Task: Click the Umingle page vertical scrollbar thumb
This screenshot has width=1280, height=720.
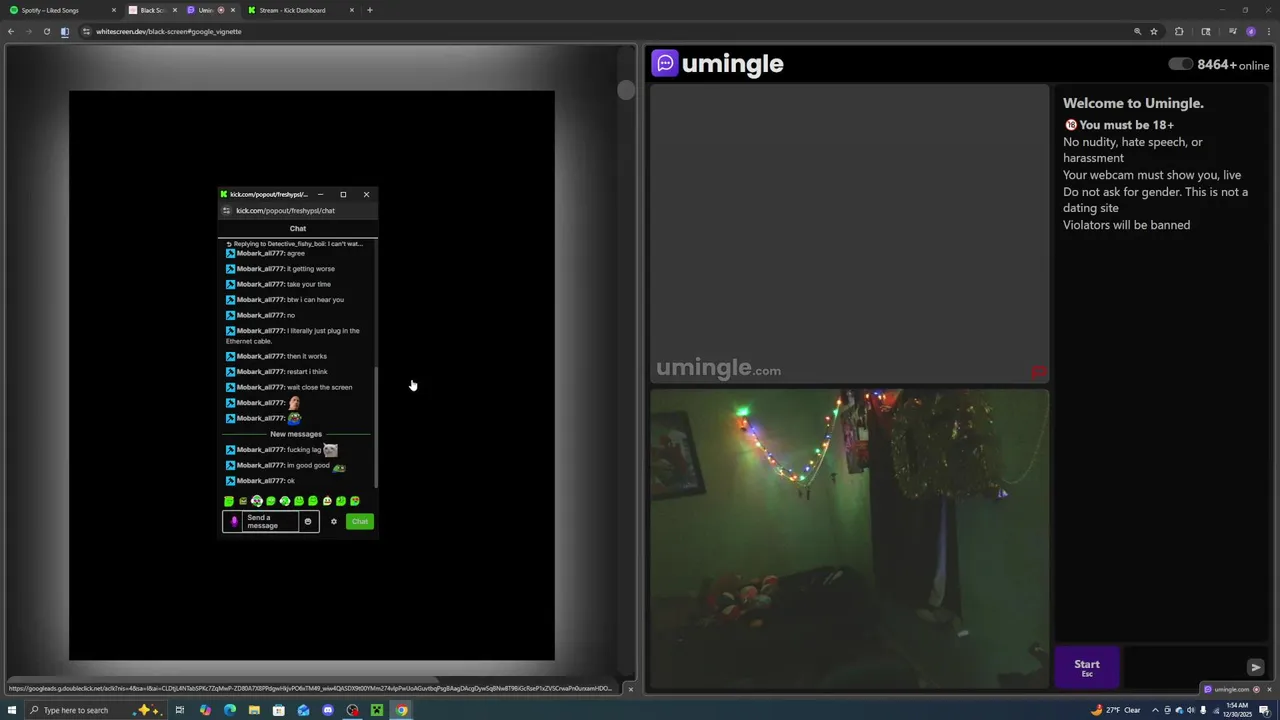Action: pyautogui.click(x=626, y=91)
